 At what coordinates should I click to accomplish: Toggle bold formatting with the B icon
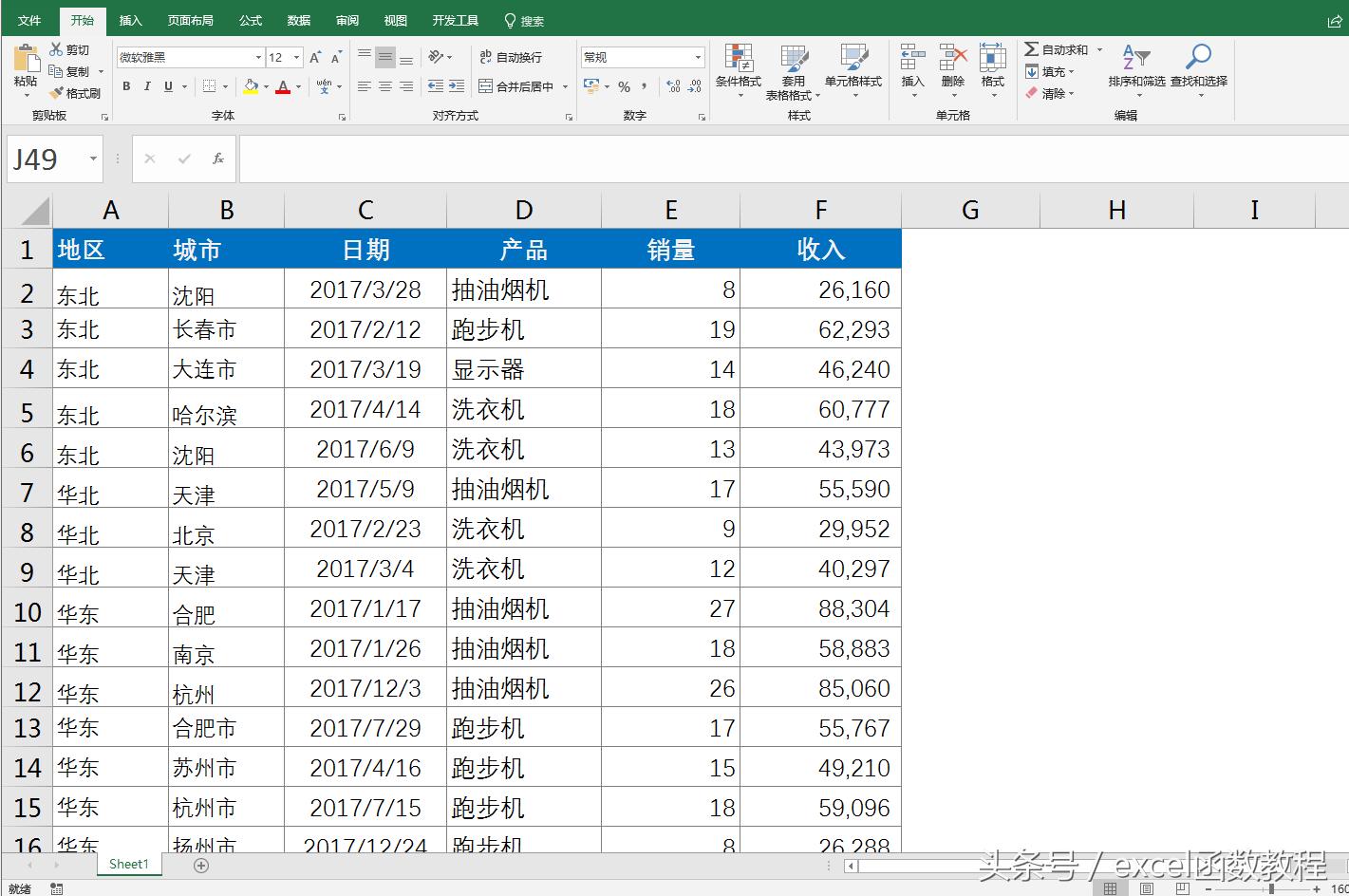(125, 85)
